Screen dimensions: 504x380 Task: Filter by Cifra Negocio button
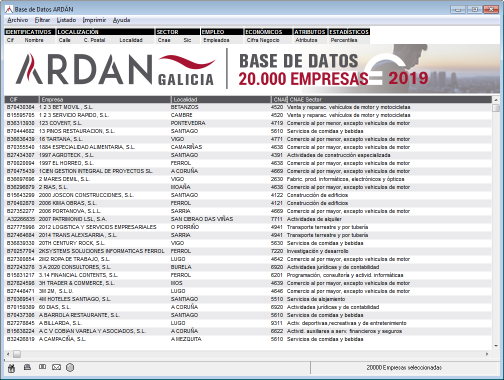click(x=263, y=40)
